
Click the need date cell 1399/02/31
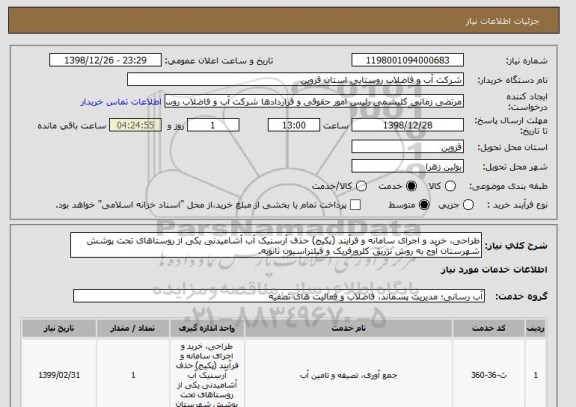click(59, 375)
